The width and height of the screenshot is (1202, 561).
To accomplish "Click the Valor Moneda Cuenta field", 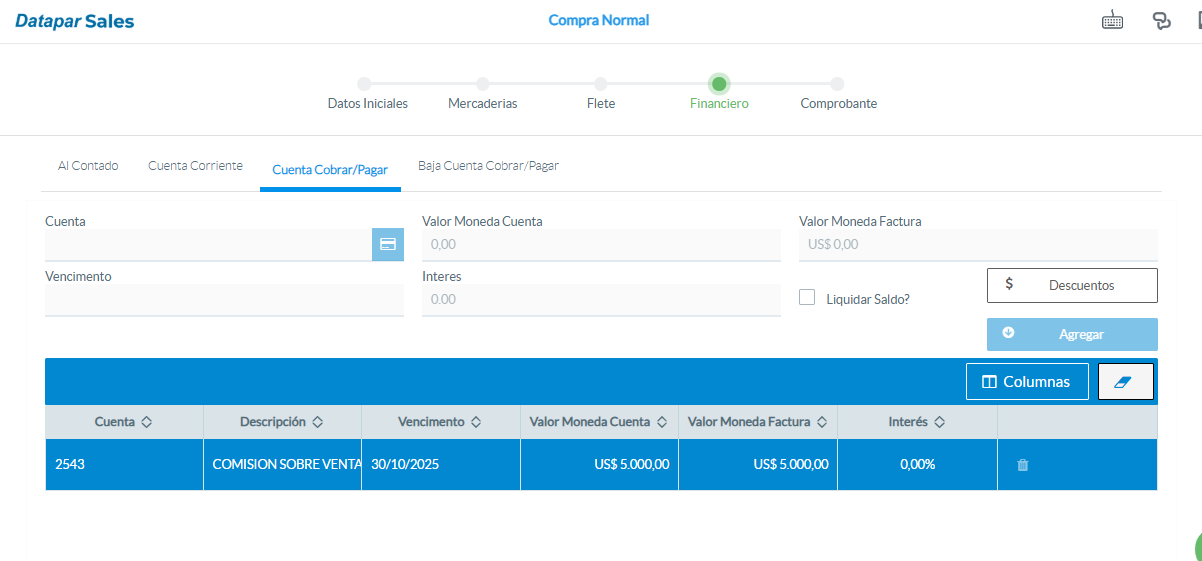I will coord(601,244).
